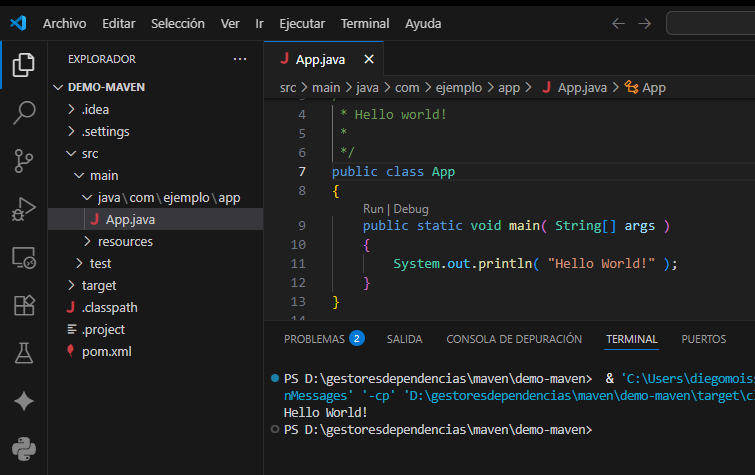Screen dimensions: 755x475
Task: Expand the resources folder
Action: tap(124, 241)
